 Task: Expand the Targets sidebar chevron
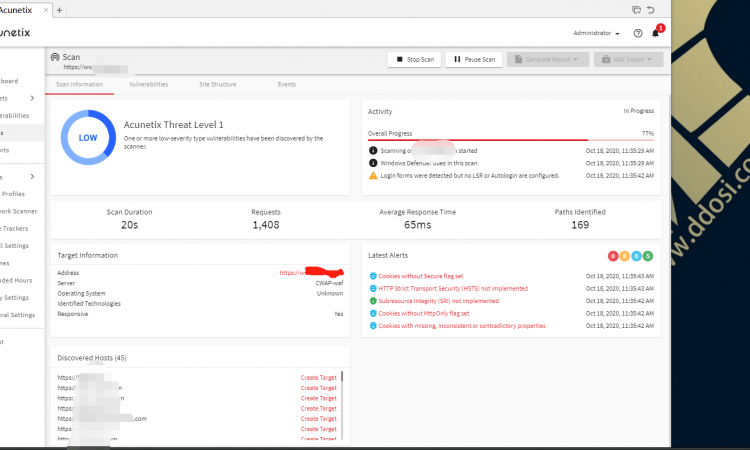[x=32, y=98]
